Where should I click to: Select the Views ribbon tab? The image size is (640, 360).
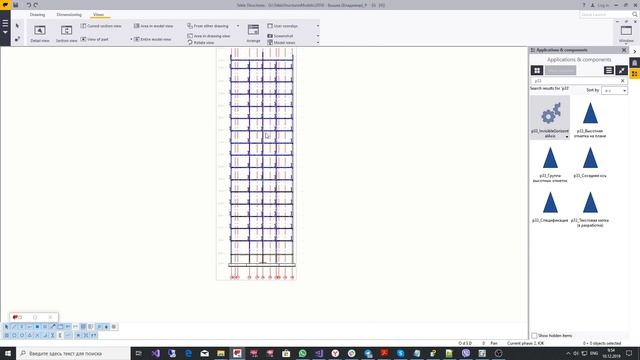[98, 15]
